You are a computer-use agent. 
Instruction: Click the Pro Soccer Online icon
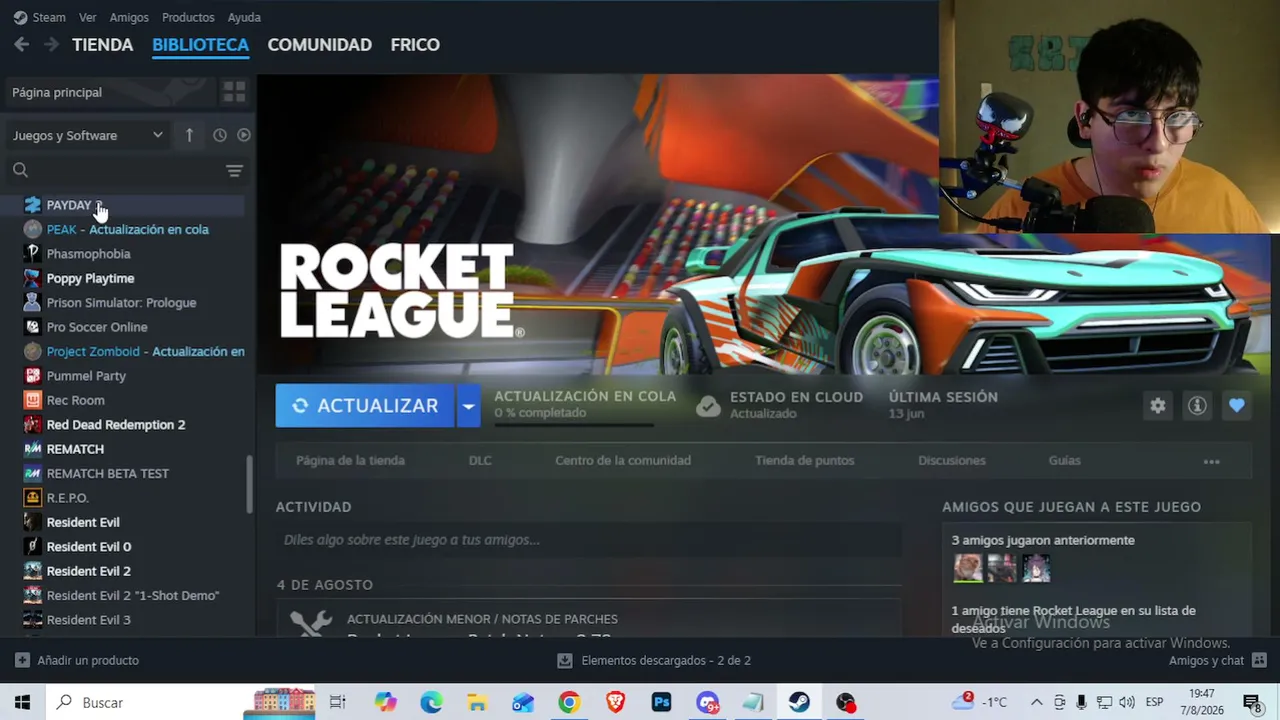[x=32, y=327]
